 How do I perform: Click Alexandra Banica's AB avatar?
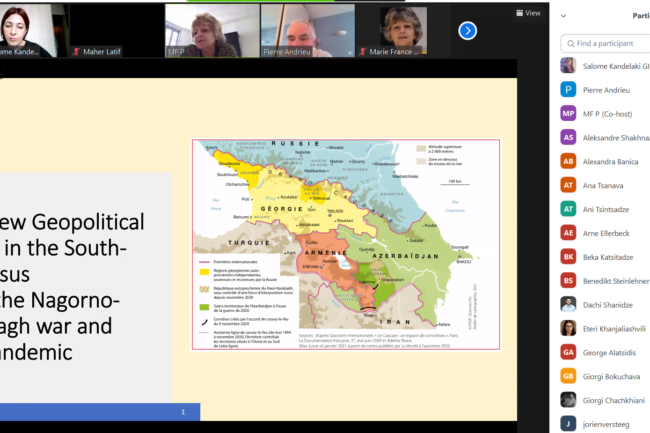coord(568,161)
